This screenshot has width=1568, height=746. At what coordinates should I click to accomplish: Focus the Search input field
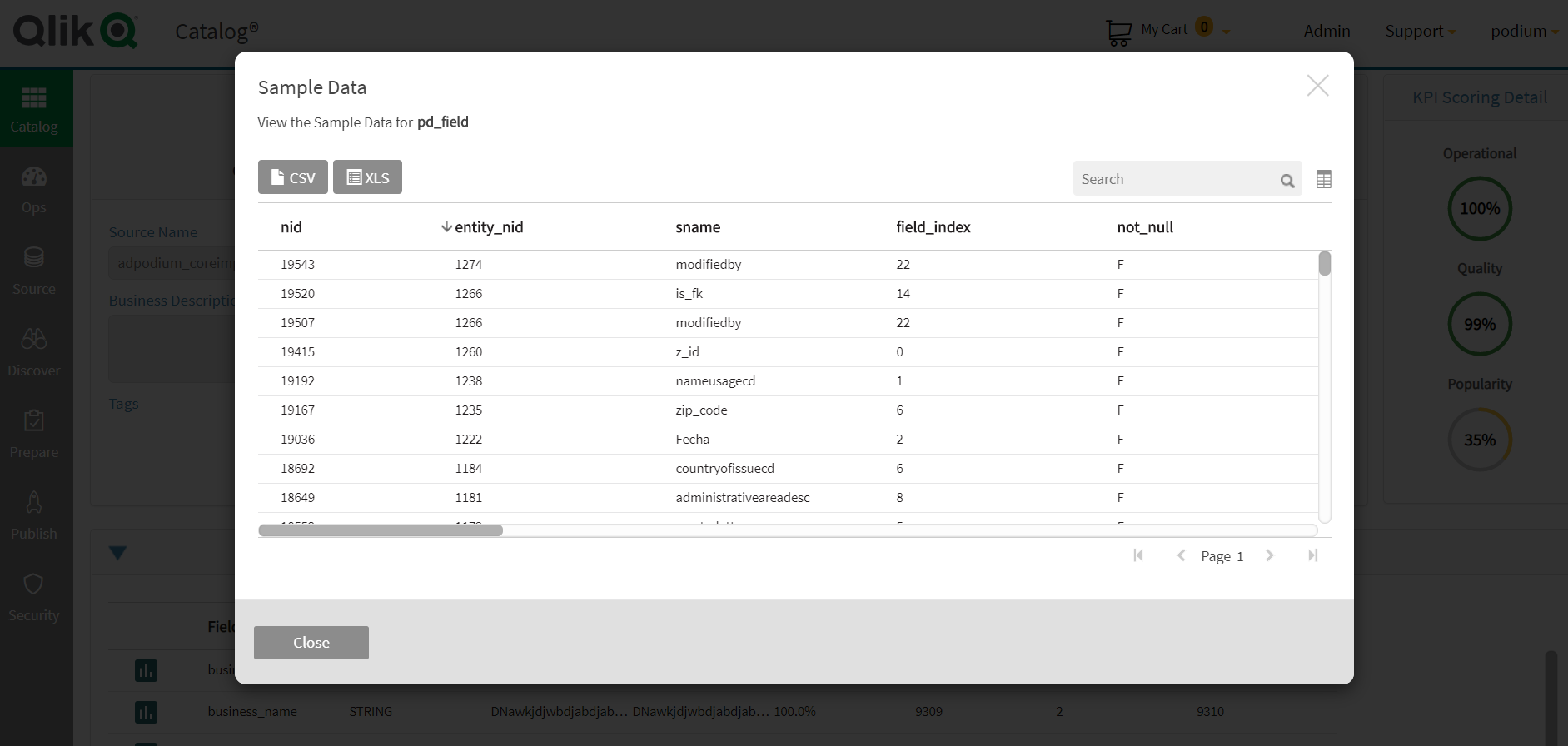pyautogui.click(x=1174, y=179)
